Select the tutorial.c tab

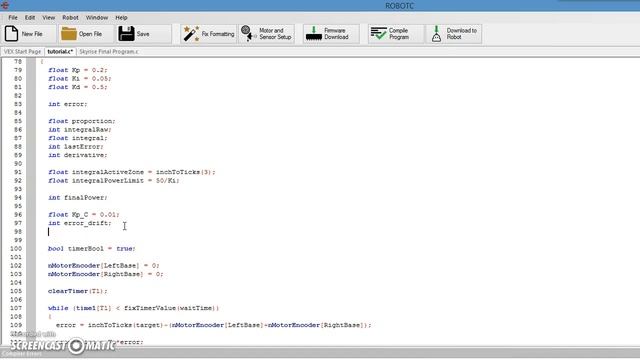[60, 52]
